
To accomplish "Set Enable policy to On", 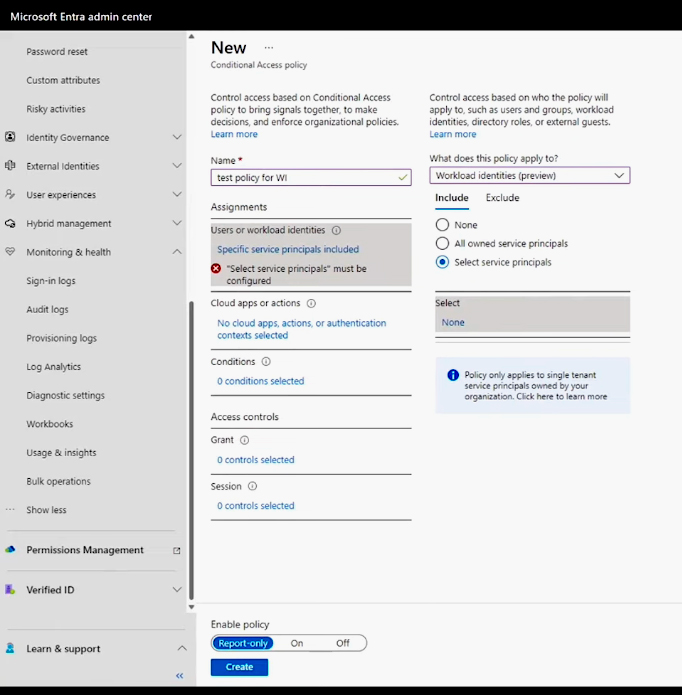I will (x=297, y=643).
